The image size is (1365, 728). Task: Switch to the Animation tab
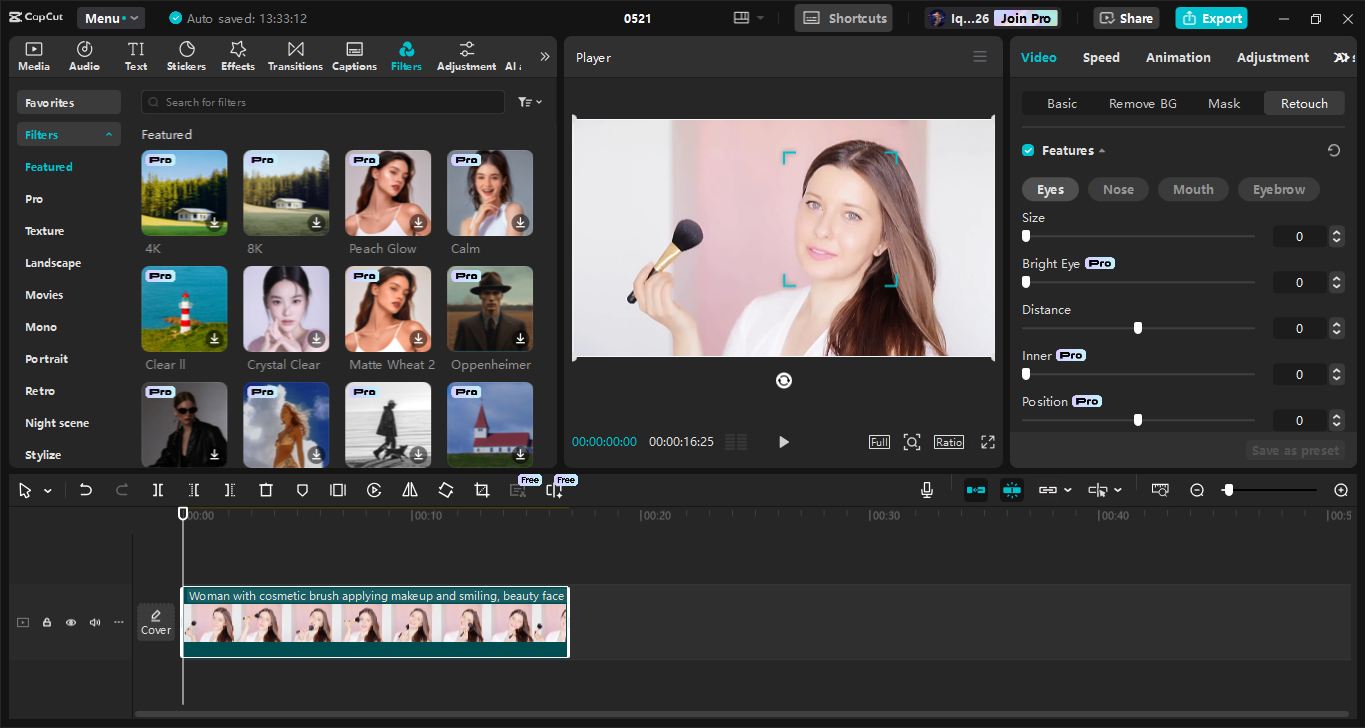click(x=1178, y=57)
